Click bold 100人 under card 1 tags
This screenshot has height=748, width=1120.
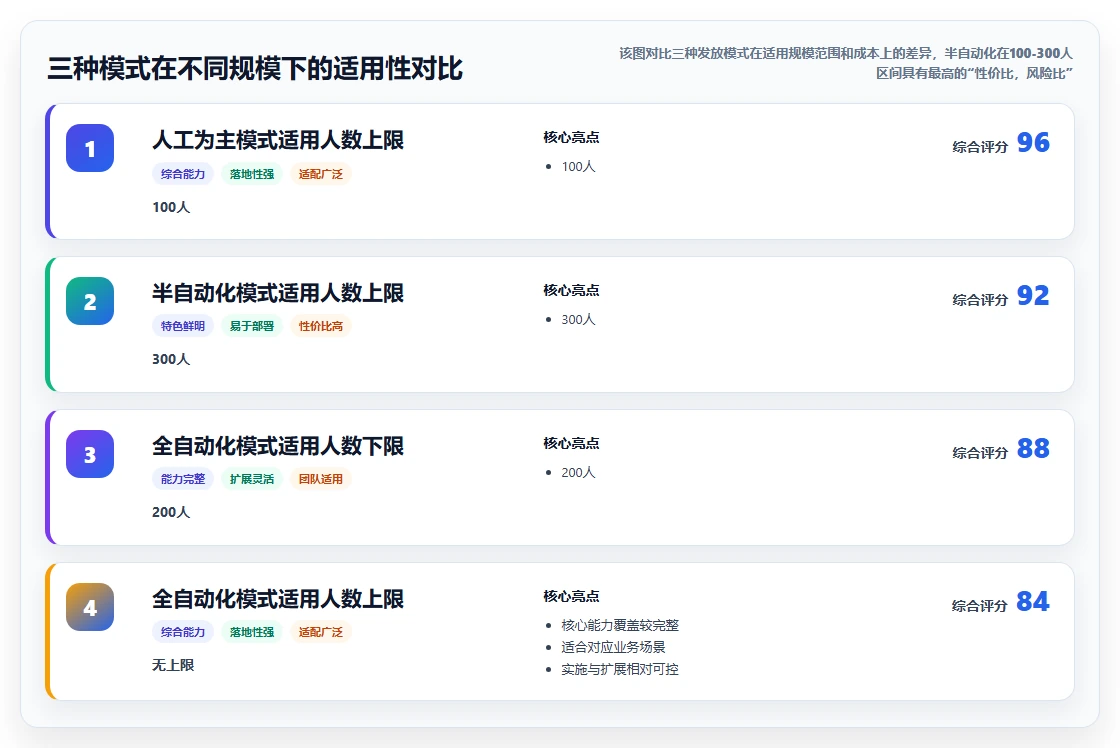171,207
